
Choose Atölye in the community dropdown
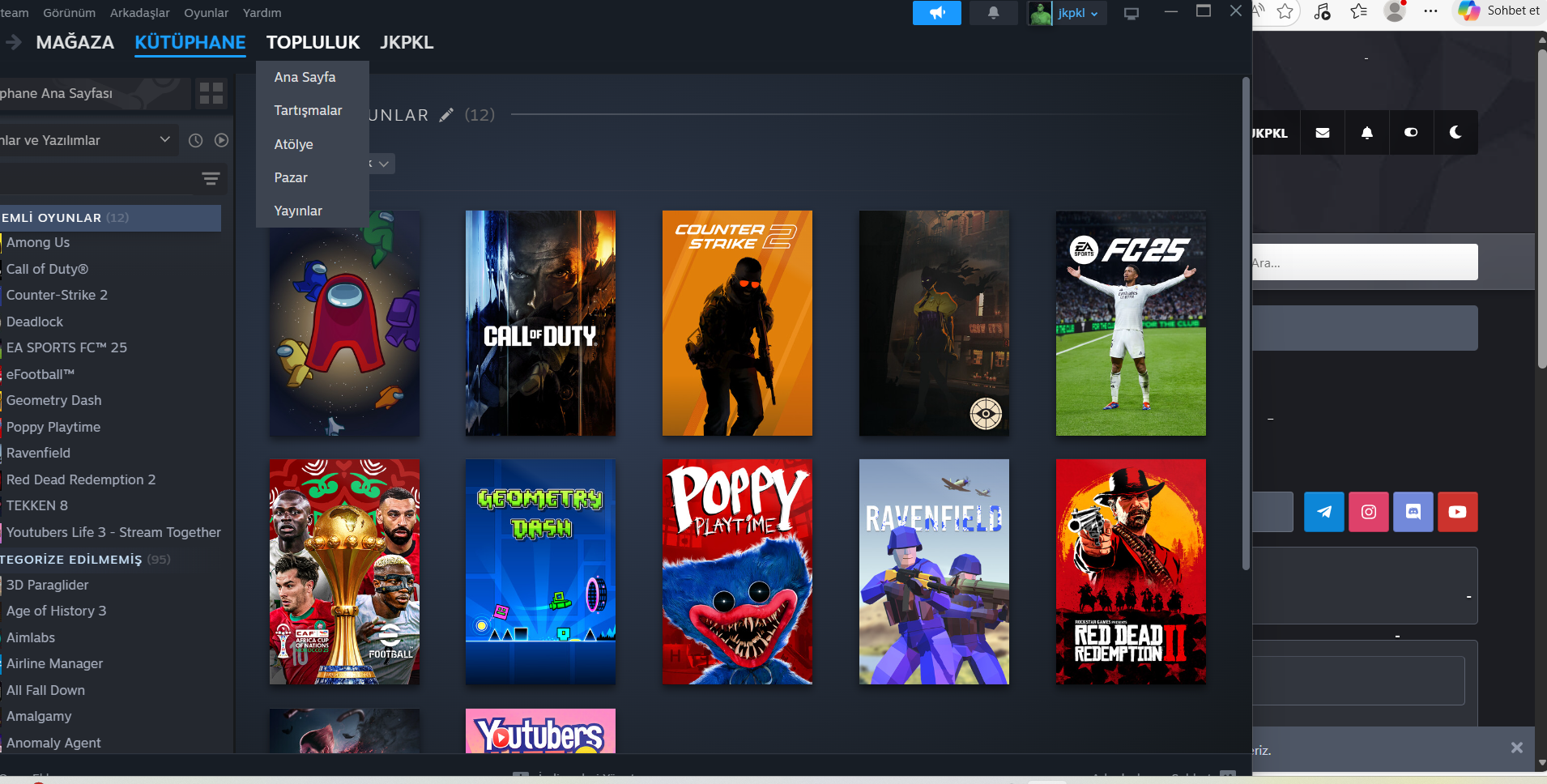click(x=313, y=144)
